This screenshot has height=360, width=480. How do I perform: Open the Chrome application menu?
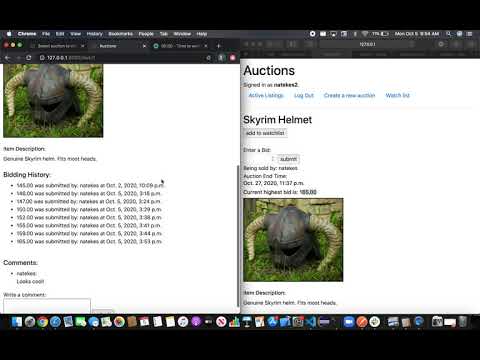click(x=27, y=34)
